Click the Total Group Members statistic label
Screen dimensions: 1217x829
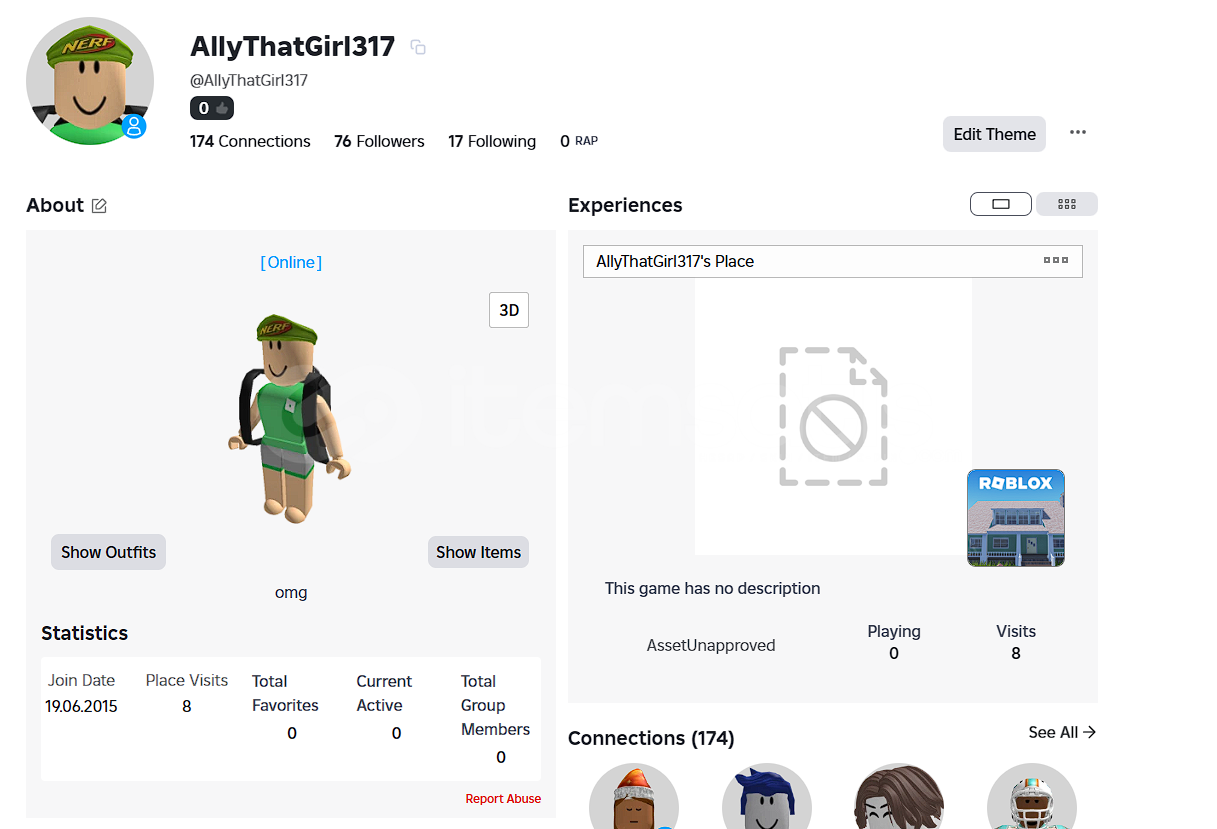tap(495, 705)
